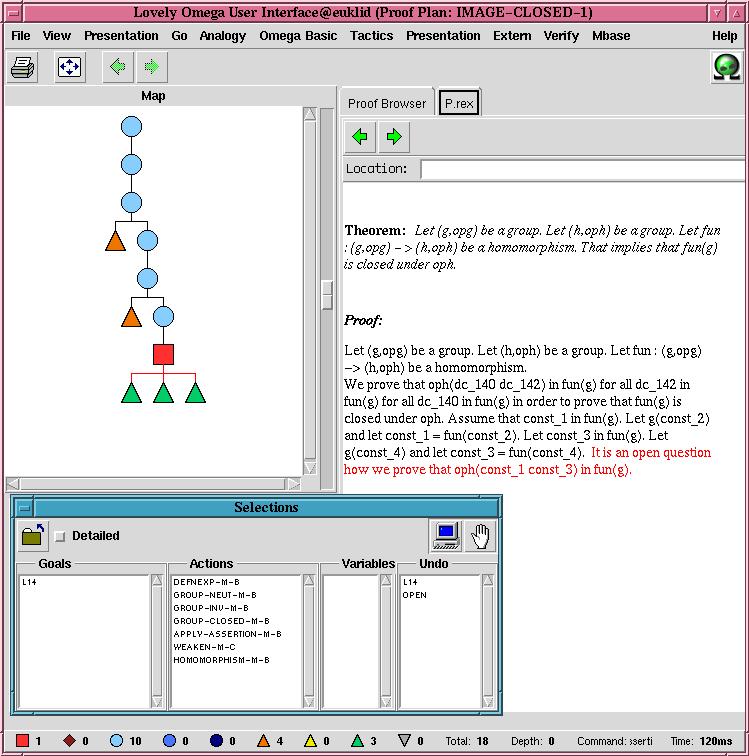Click the folder icon in Selections panel

(33, 536)
